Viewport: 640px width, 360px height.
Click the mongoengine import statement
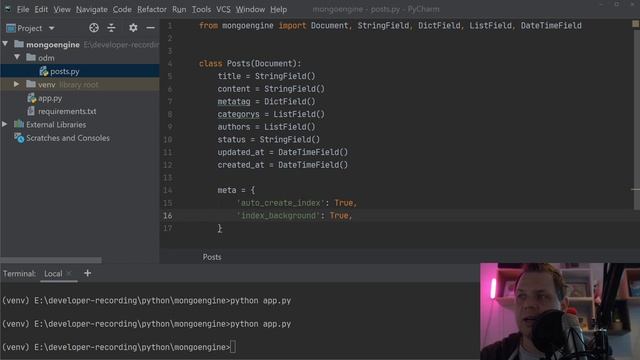(390, 25)
